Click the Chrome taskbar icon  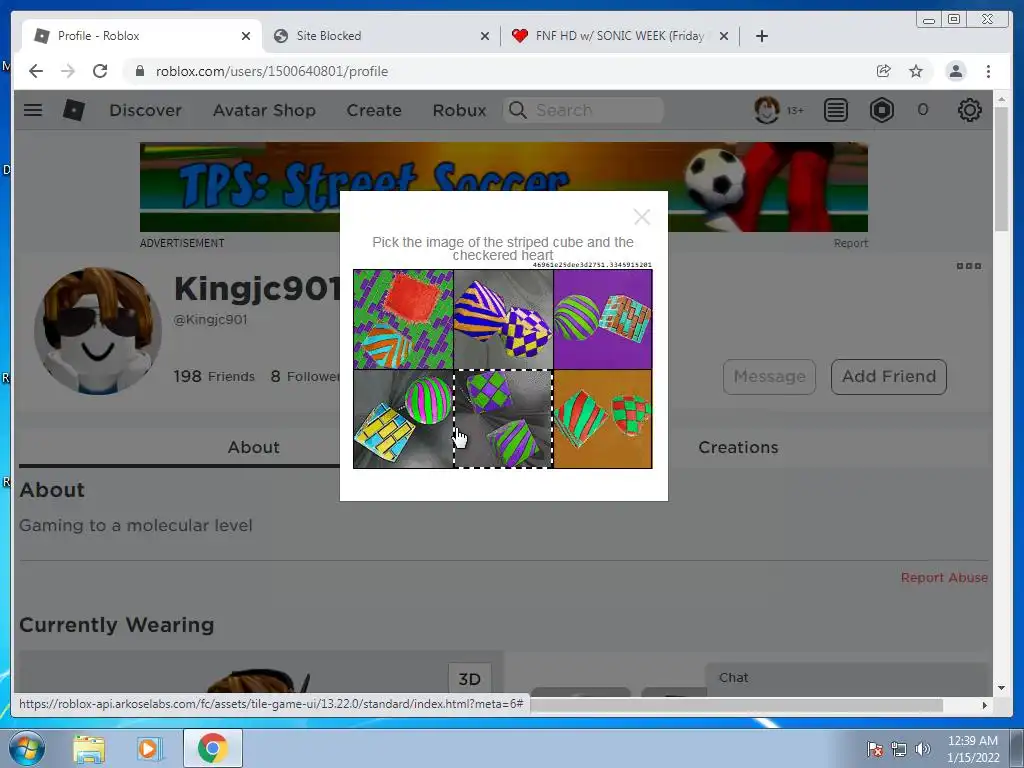[212, 748]
